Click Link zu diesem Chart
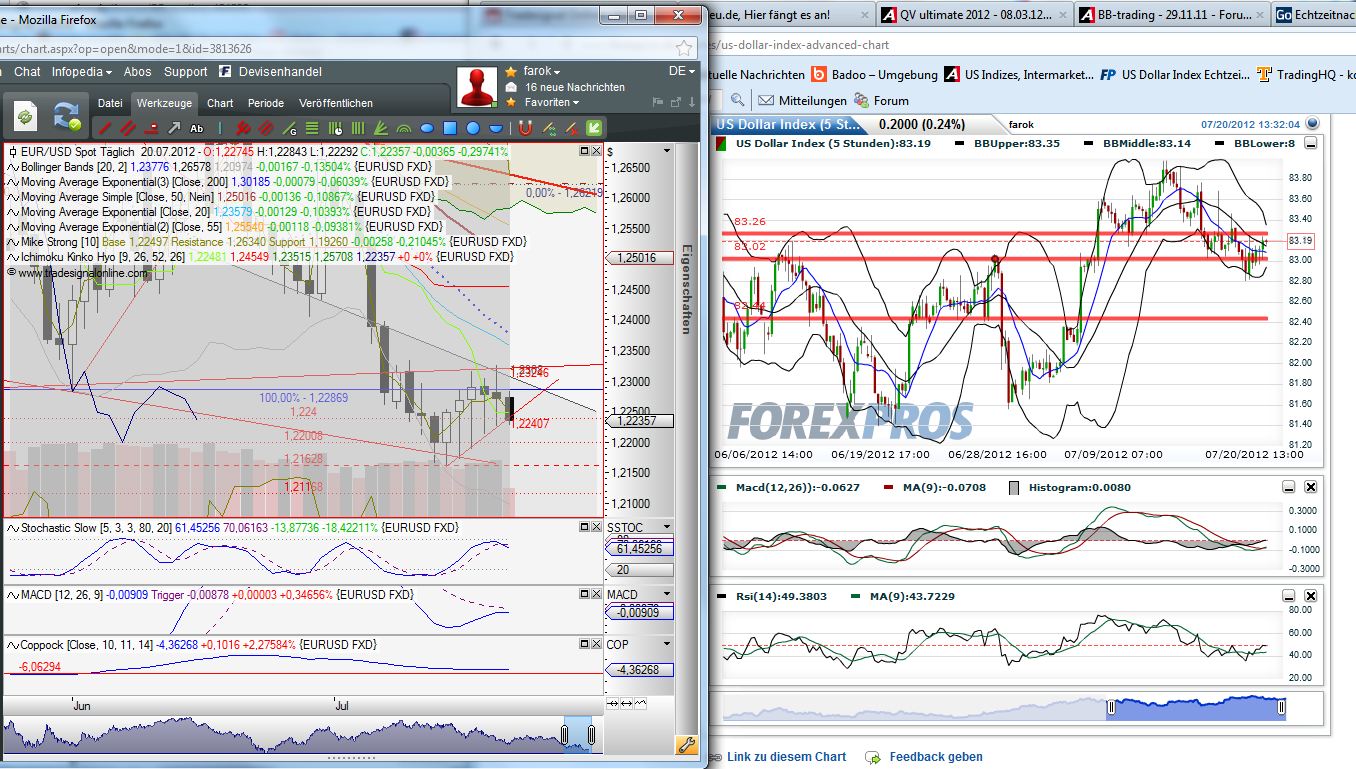The height and width of the screenshot is (769, 1356). click(x=786, y=757)
